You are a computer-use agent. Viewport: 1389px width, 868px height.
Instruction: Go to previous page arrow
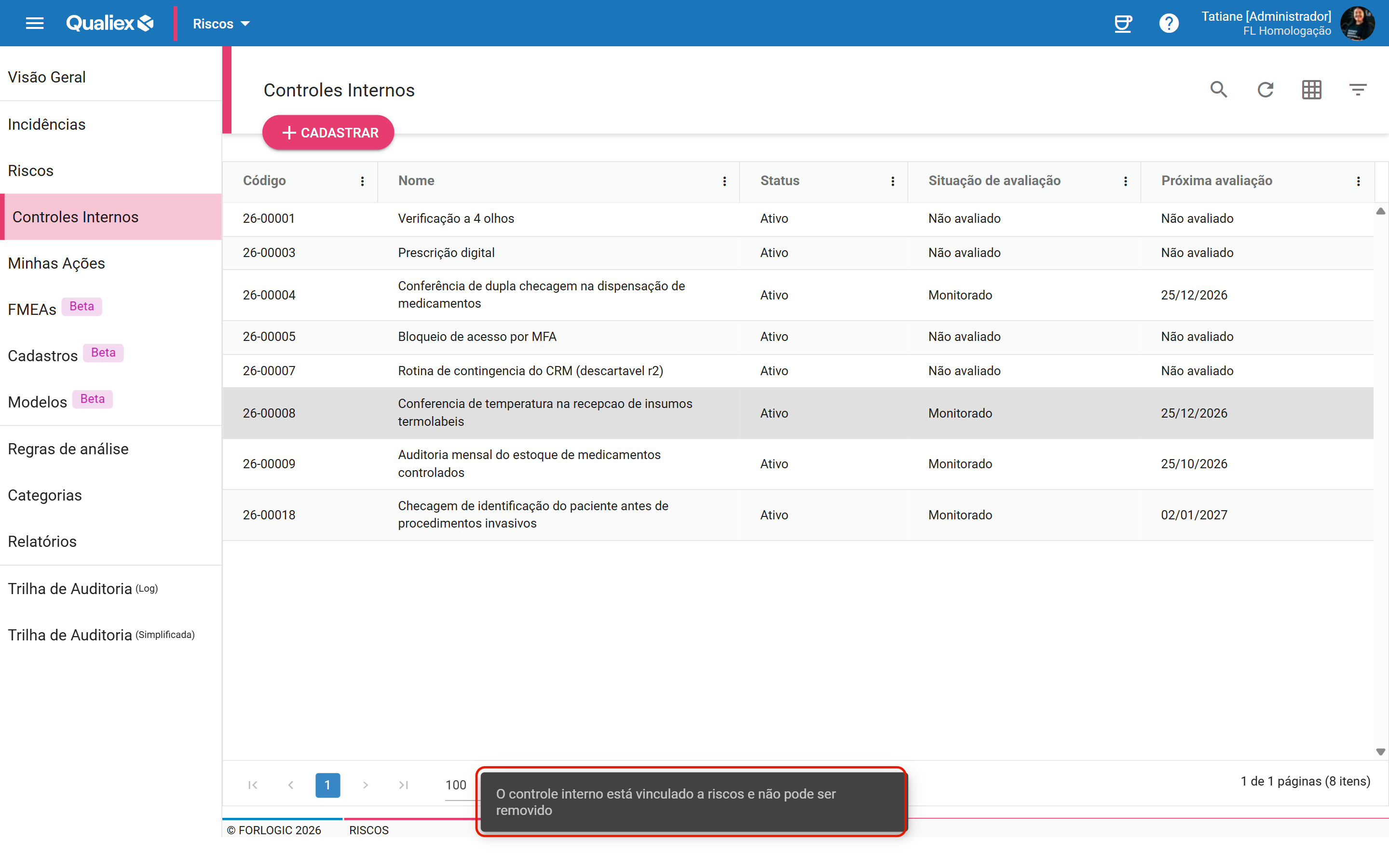pos(290,785)
